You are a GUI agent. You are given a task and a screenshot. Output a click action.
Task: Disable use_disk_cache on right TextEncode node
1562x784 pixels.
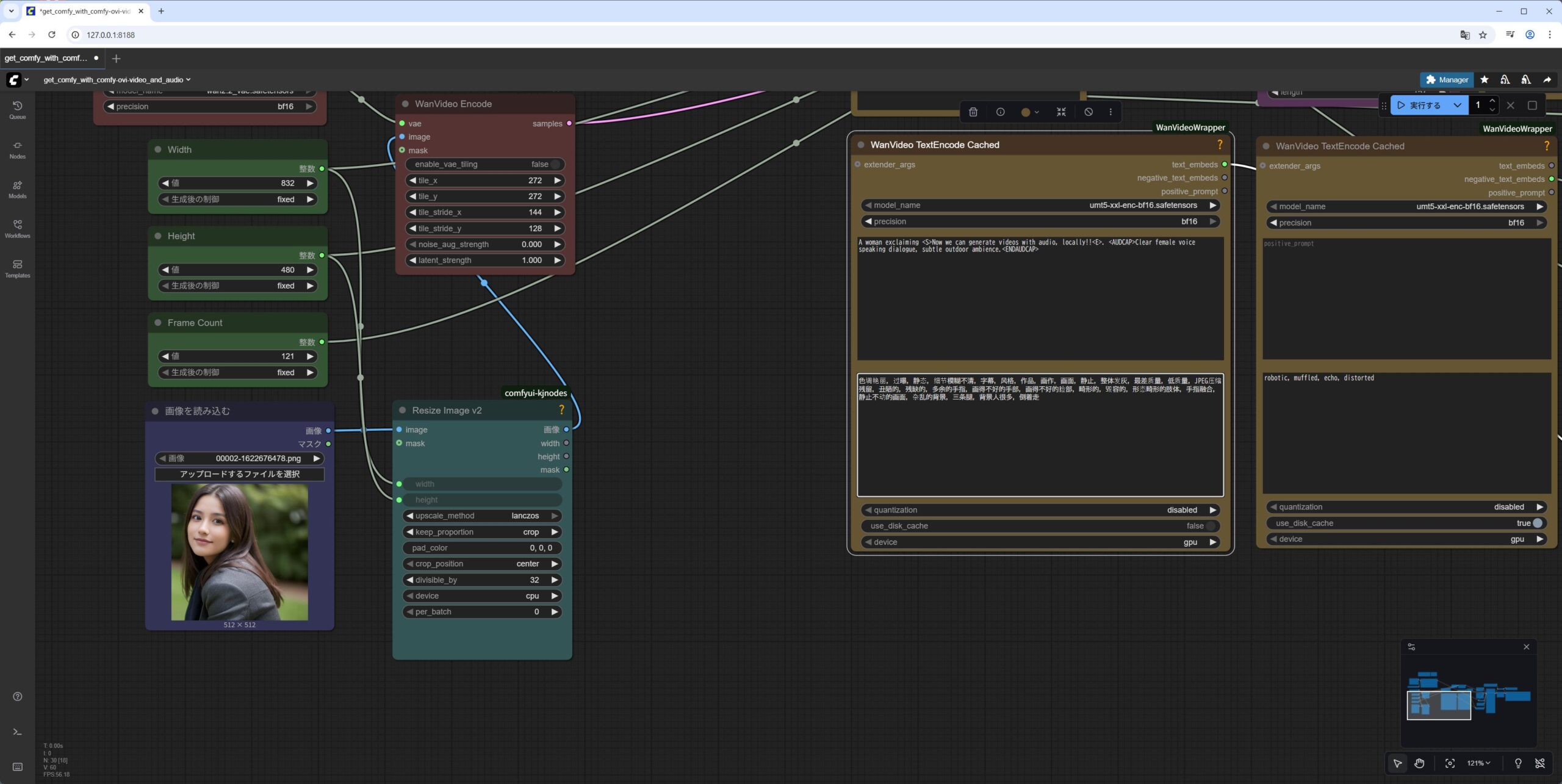click(1537, 523)
